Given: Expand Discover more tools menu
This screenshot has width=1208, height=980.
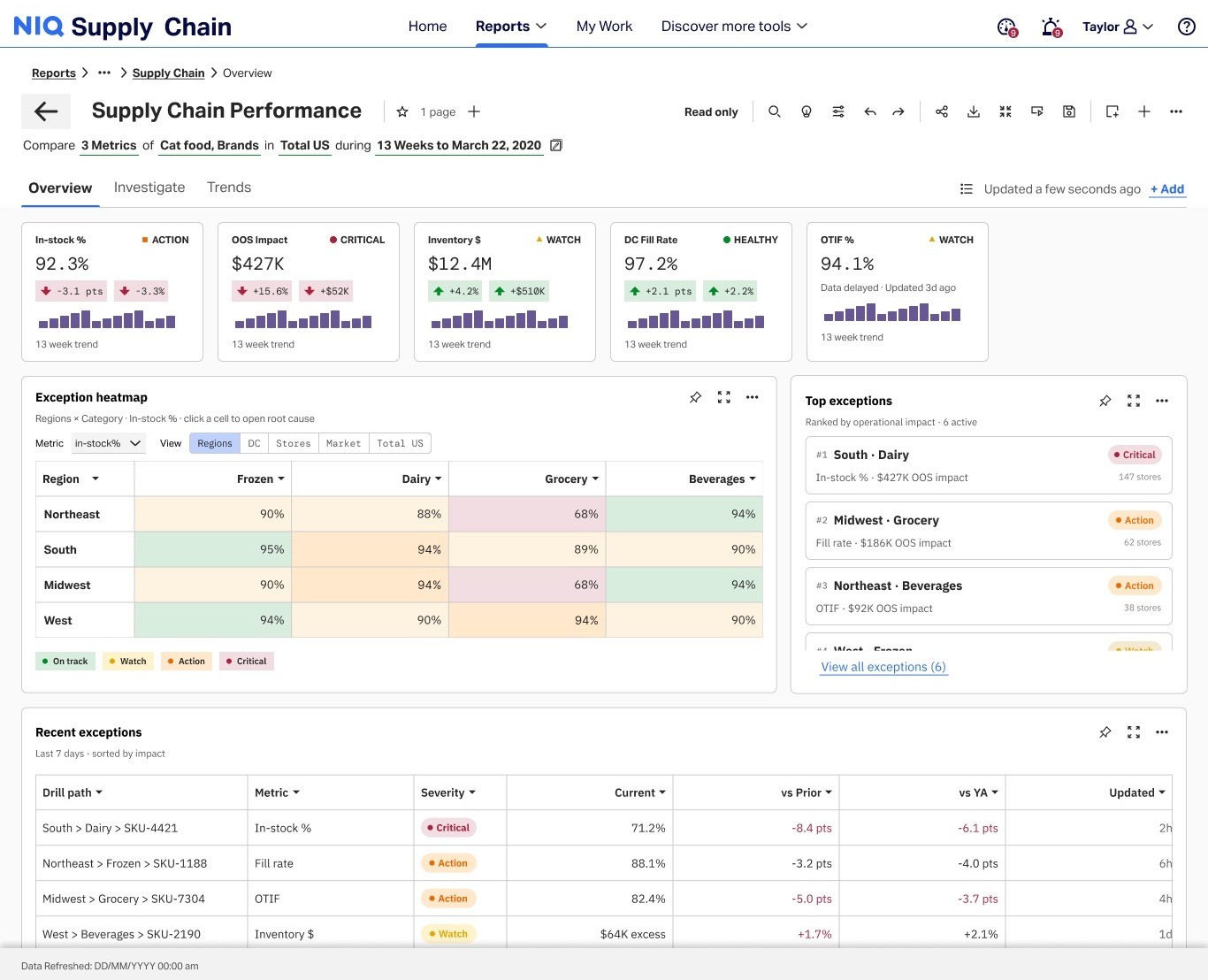Looking at the screenshot, I should 735,27.
